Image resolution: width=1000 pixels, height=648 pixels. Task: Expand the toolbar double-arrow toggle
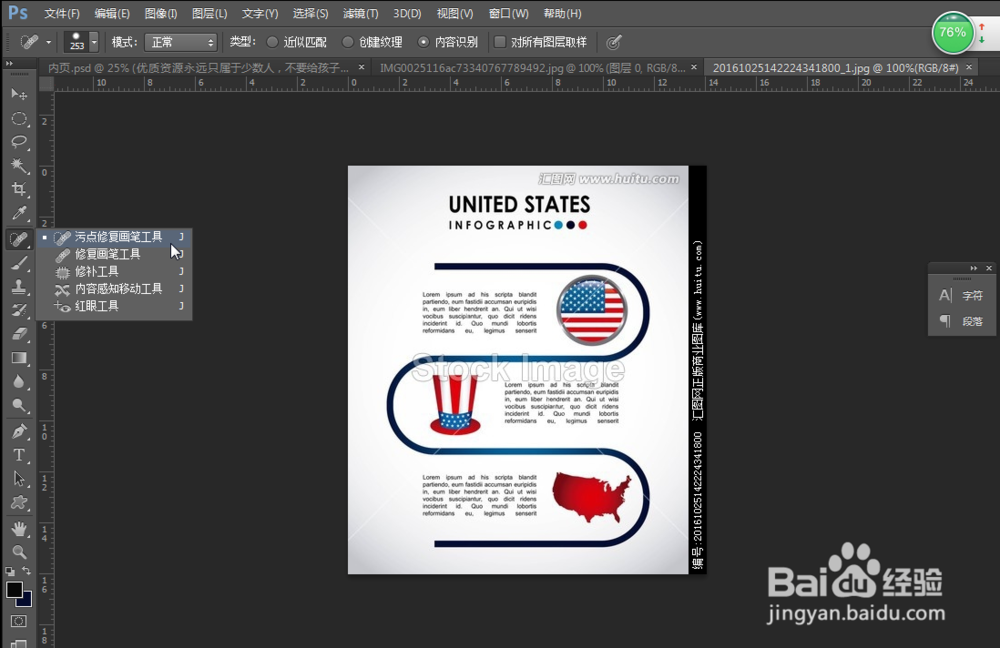[10, 63]
